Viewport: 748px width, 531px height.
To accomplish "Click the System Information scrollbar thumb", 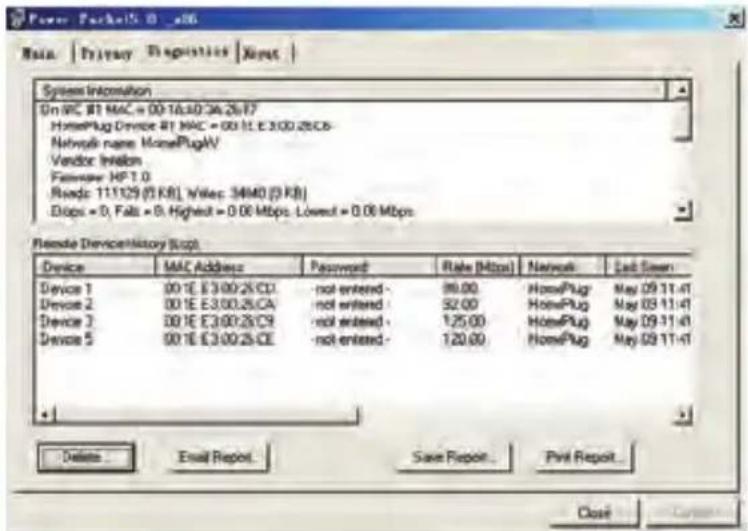I will 681,119.
